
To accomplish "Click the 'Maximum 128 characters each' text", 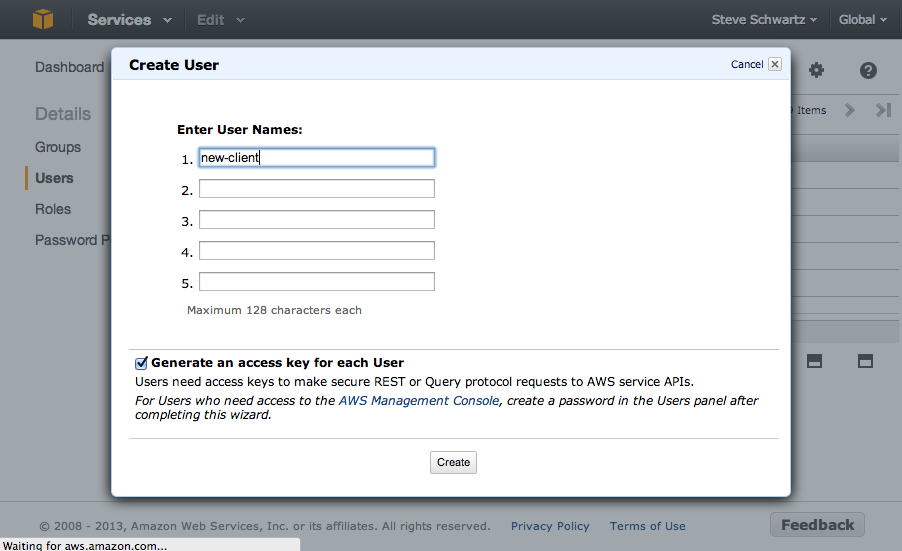I will [274, 310].
